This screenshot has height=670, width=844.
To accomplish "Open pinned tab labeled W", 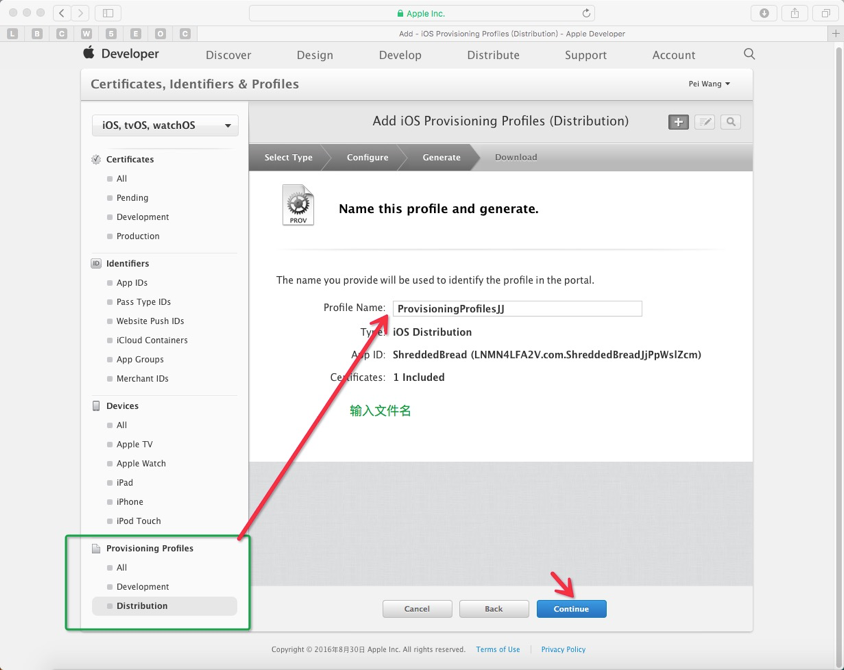I will coord(86,33).
